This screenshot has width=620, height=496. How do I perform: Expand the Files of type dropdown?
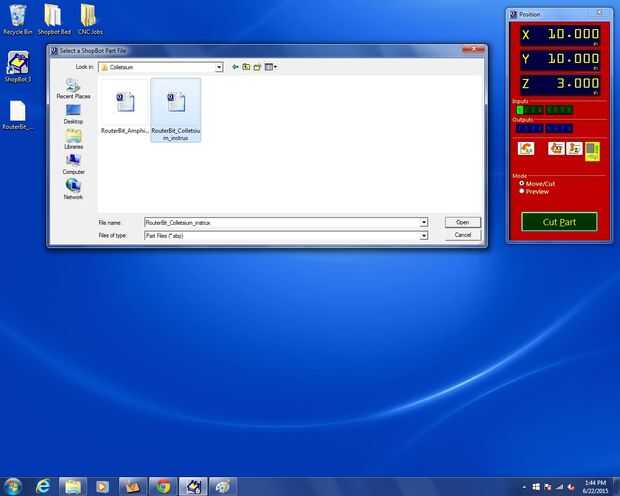click(x=423, y=236)
